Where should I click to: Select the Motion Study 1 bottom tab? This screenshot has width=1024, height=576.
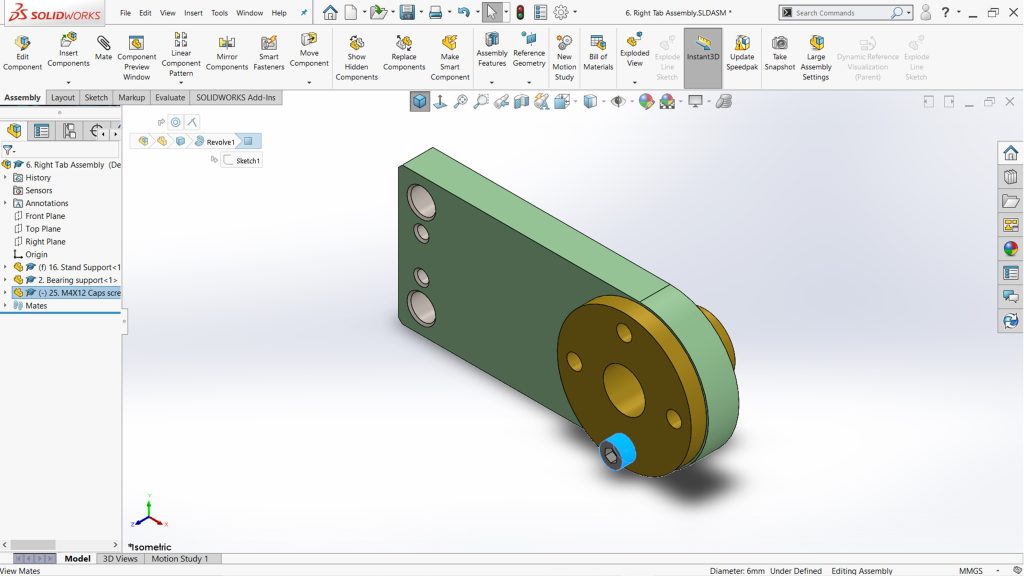click(179, 559)
